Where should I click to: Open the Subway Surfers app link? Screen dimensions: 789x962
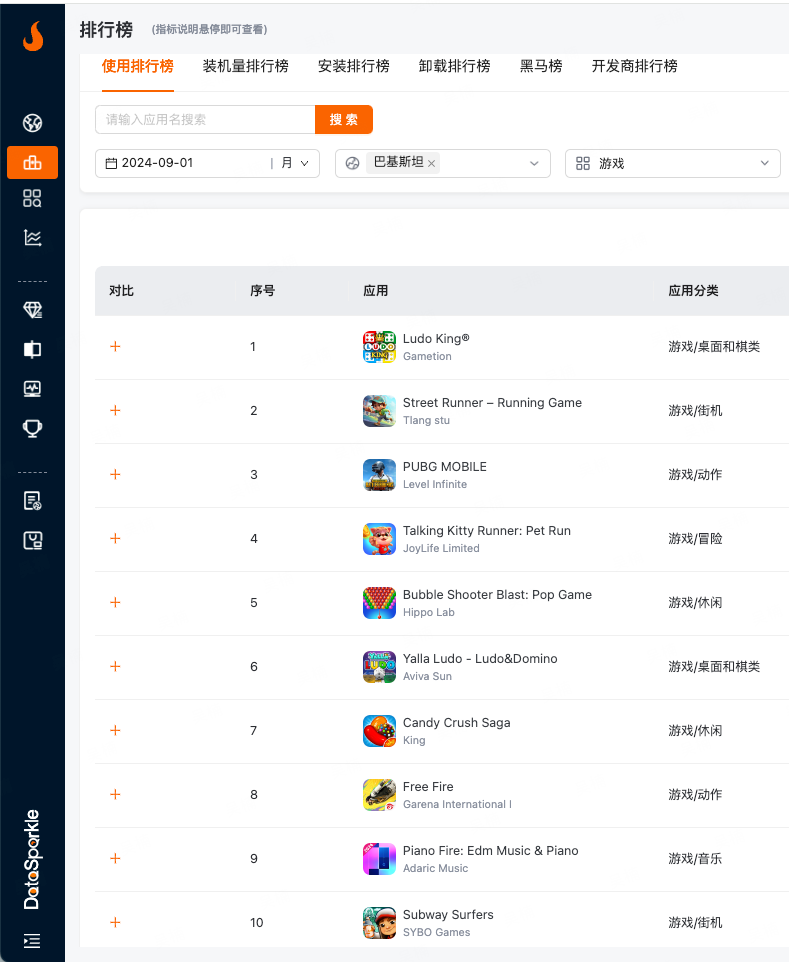[x=448, y=915]
